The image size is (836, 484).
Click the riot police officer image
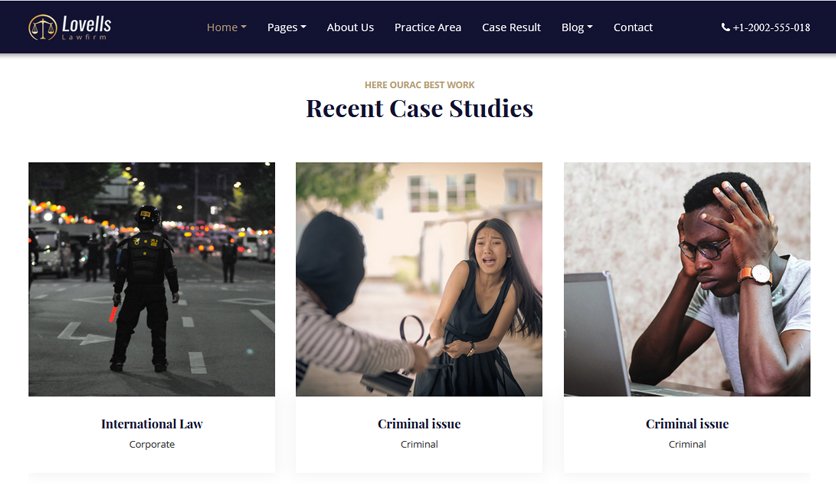152,279
